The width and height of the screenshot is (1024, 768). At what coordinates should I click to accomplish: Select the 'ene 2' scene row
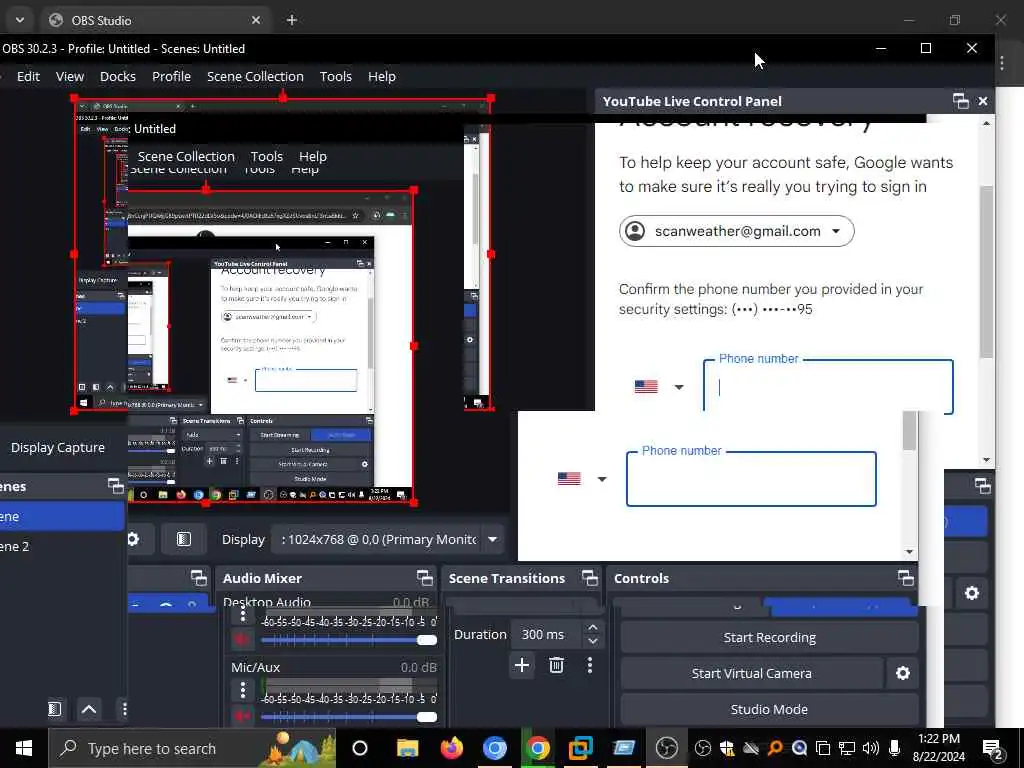click(62, 547)
